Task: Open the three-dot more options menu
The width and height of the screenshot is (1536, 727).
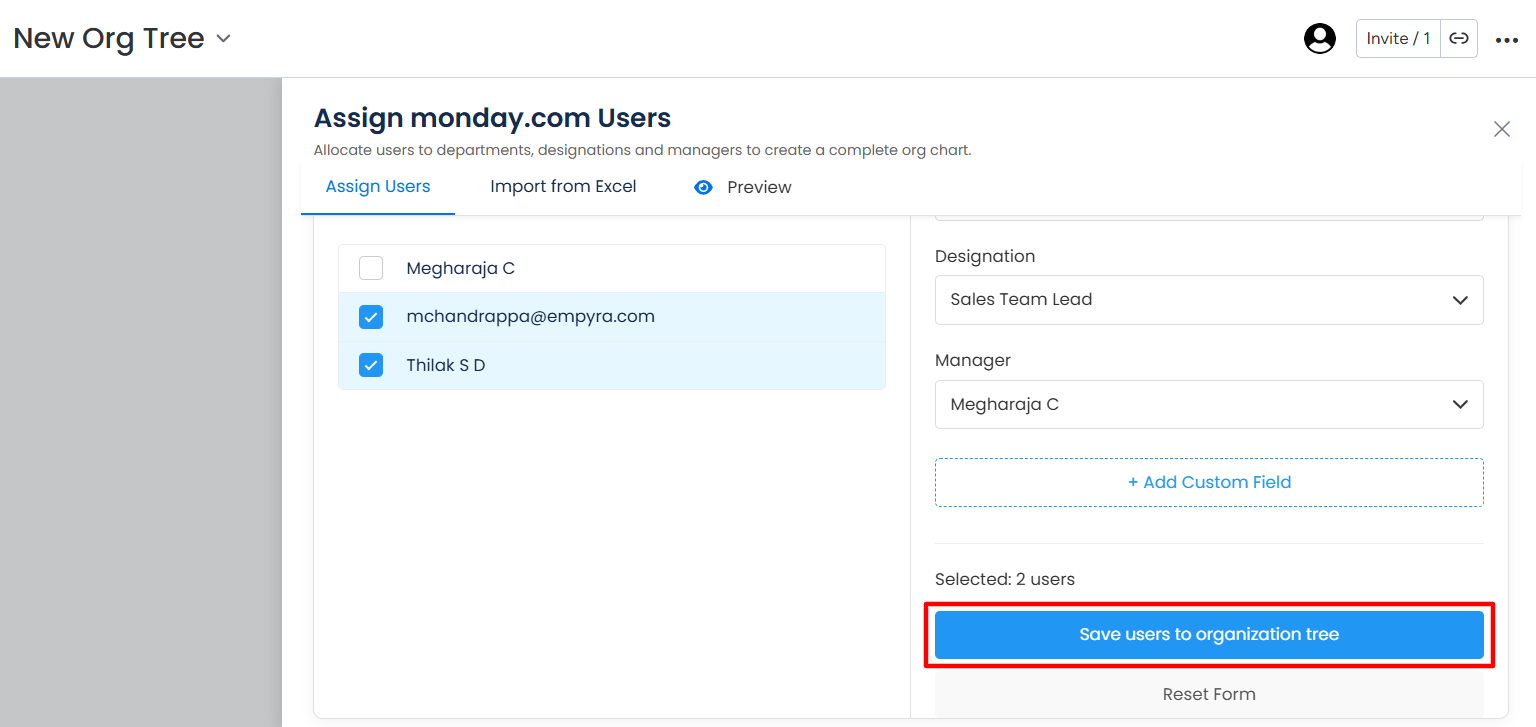Action: pyautogui.click(x=1507, y=40)
